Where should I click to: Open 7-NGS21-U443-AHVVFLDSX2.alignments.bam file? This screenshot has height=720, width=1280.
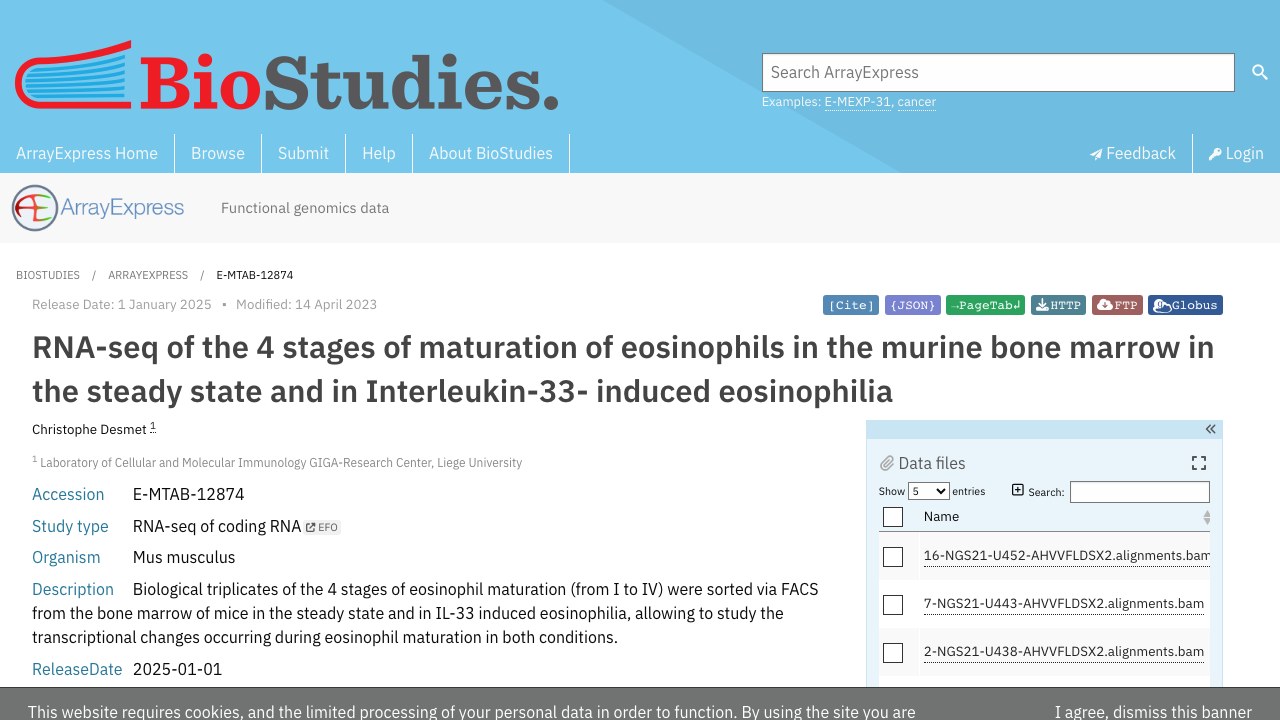(1064, 604)
